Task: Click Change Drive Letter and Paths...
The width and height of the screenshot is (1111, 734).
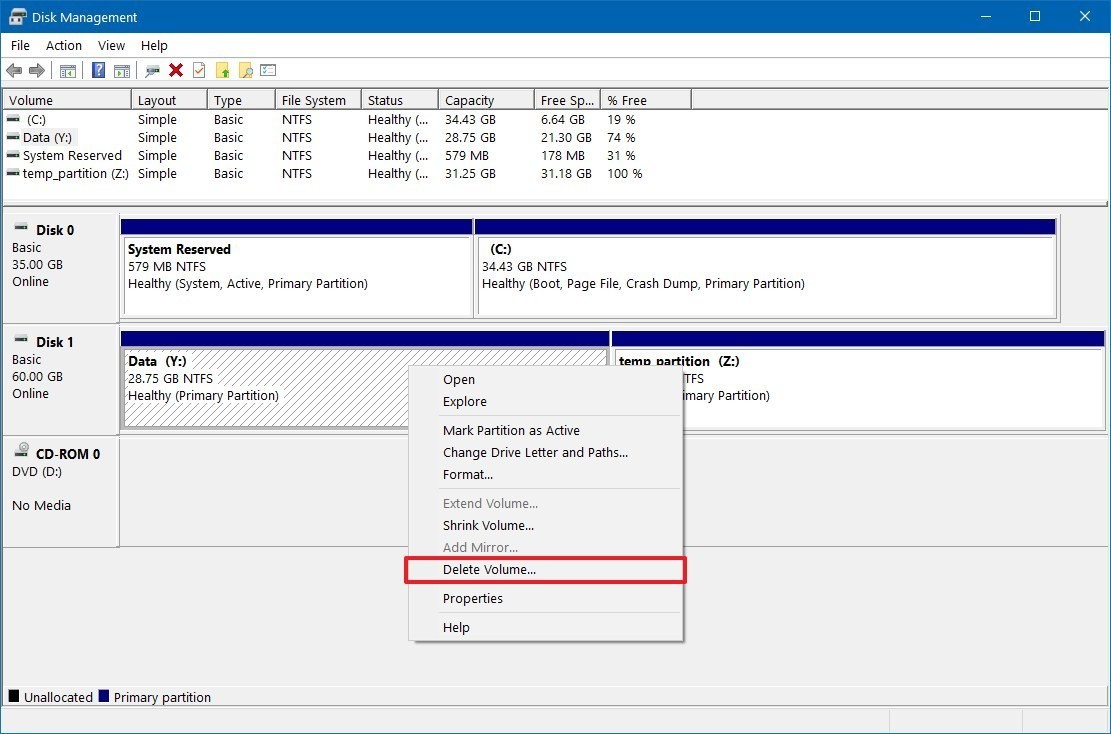Action: click(x=535, y=453)
